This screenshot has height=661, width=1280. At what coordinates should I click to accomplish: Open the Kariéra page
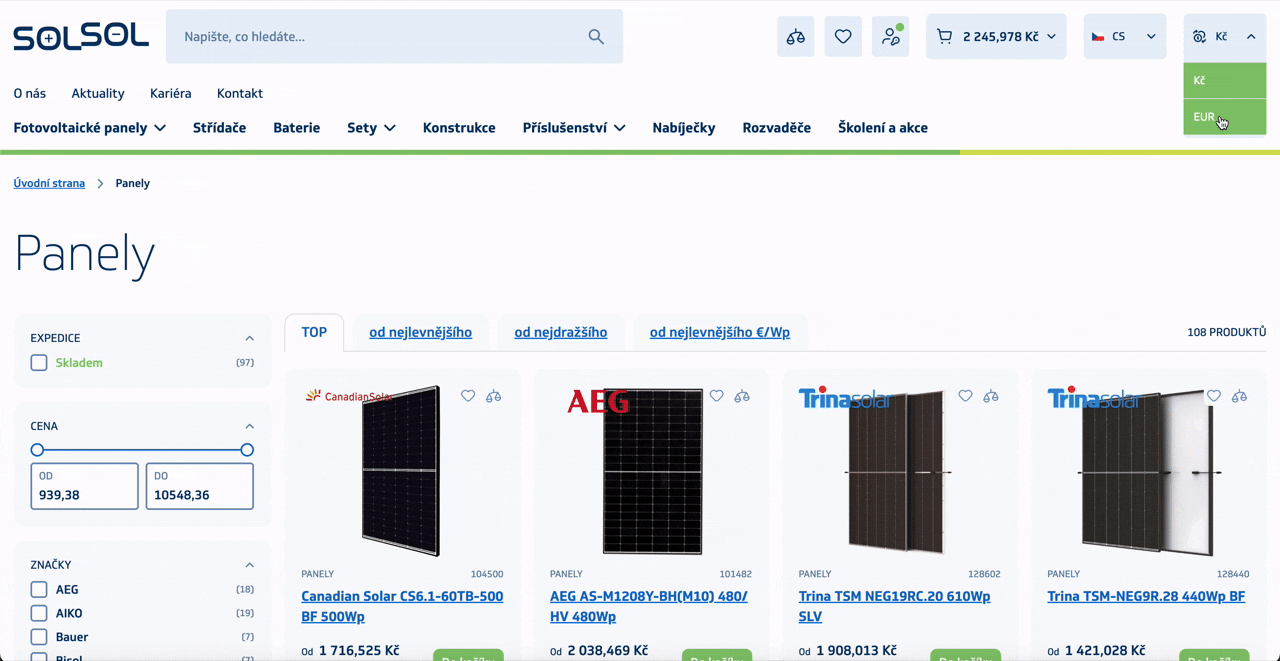point(171,94)
